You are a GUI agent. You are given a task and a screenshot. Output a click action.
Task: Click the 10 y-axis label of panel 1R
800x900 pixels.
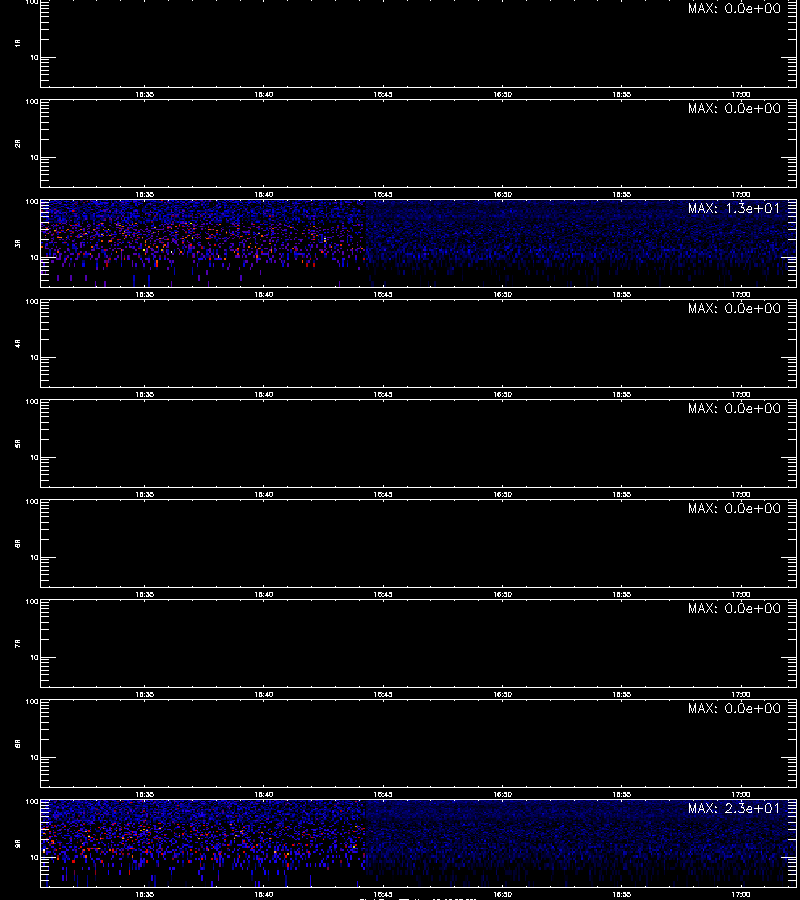pos(34,57)
